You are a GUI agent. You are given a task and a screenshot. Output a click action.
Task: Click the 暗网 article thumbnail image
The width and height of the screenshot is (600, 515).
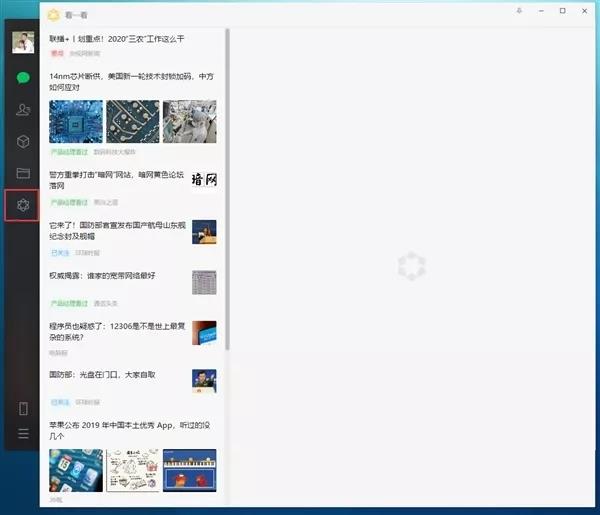(x=204, y=181)
